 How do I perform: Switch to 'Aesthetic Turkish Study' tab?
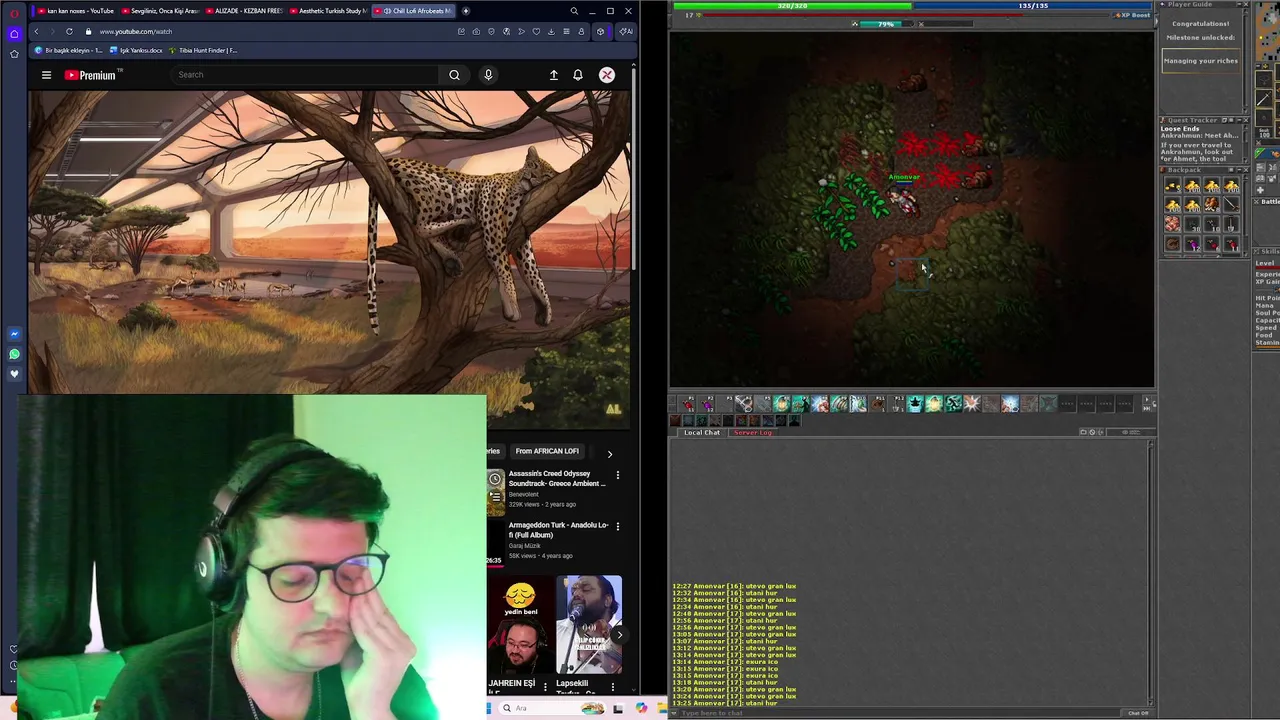point(328,11)
